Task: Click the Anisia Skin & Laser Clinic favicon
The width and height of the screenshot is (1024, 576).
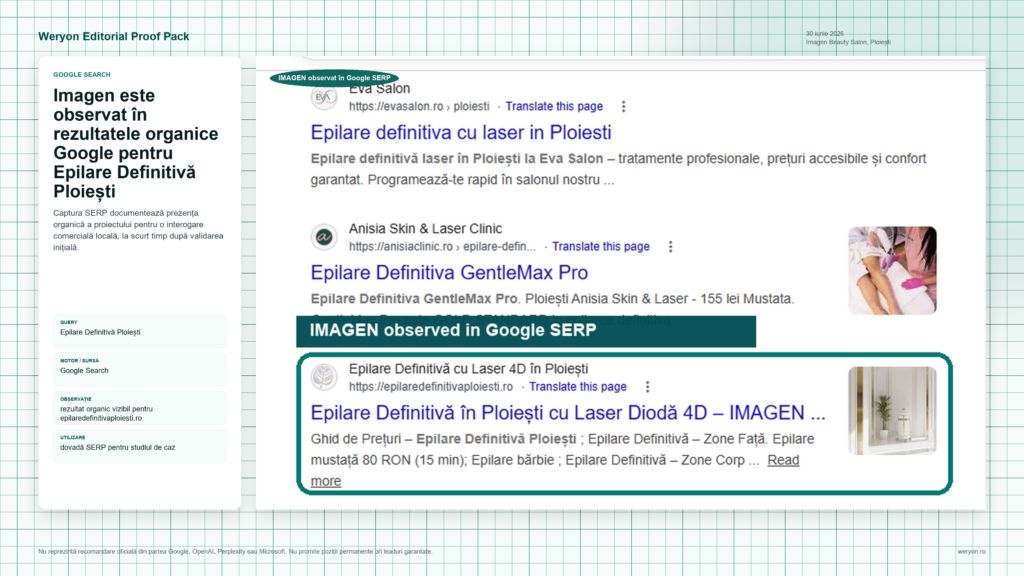Action: 323,237
